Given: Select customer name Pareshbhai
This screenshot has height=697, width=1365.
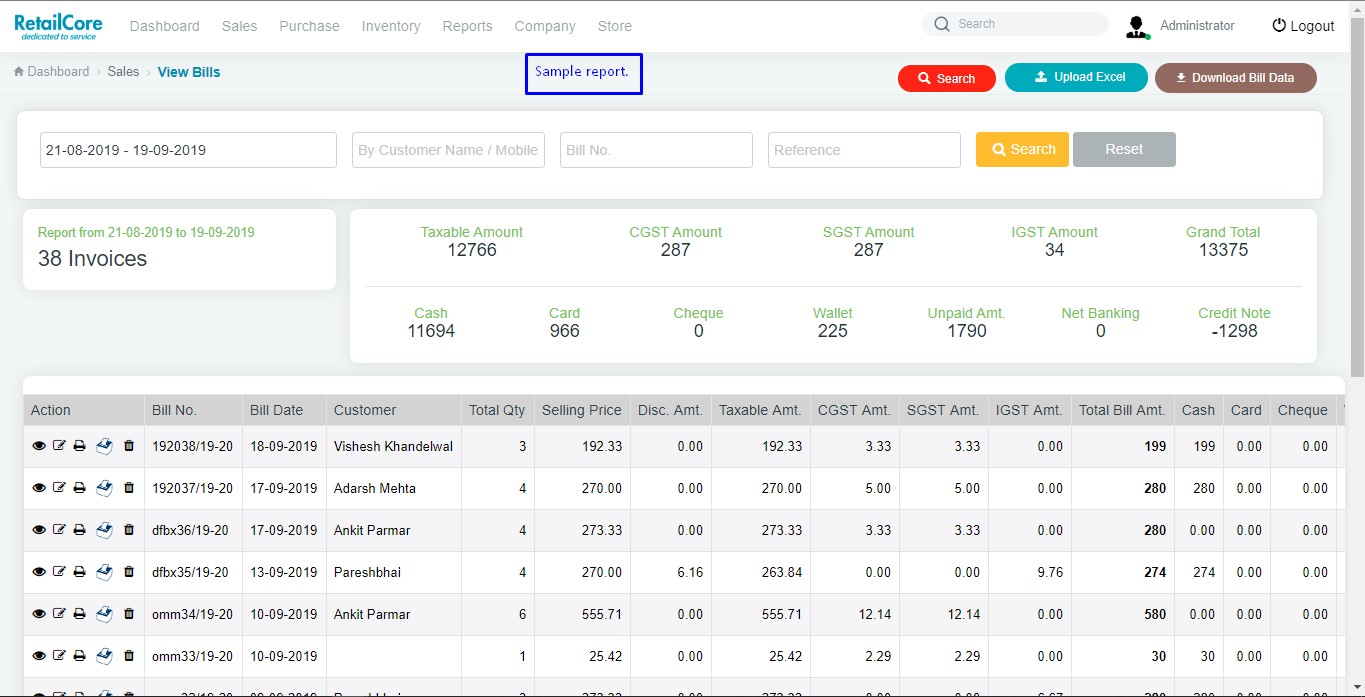Looking at the screenshot, I should click(x=367, y=572).
